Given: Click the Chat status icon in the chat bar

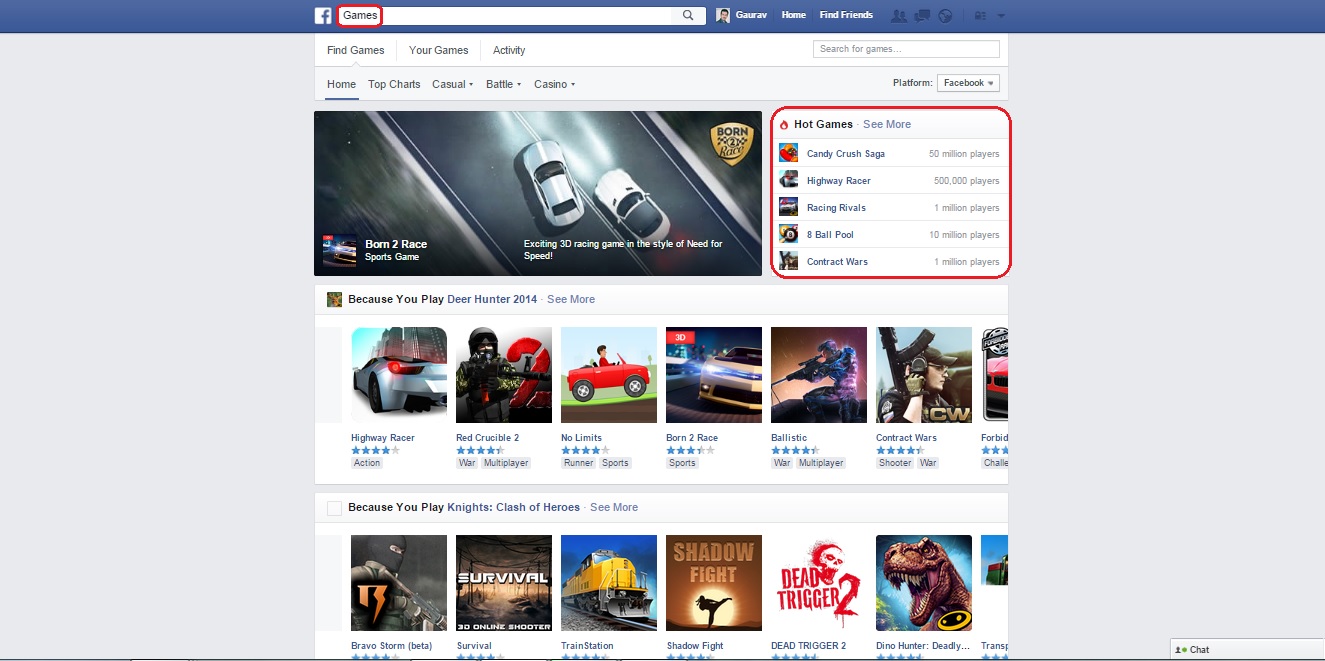Looking at the screenshot, I should (x=1181, y=650).
